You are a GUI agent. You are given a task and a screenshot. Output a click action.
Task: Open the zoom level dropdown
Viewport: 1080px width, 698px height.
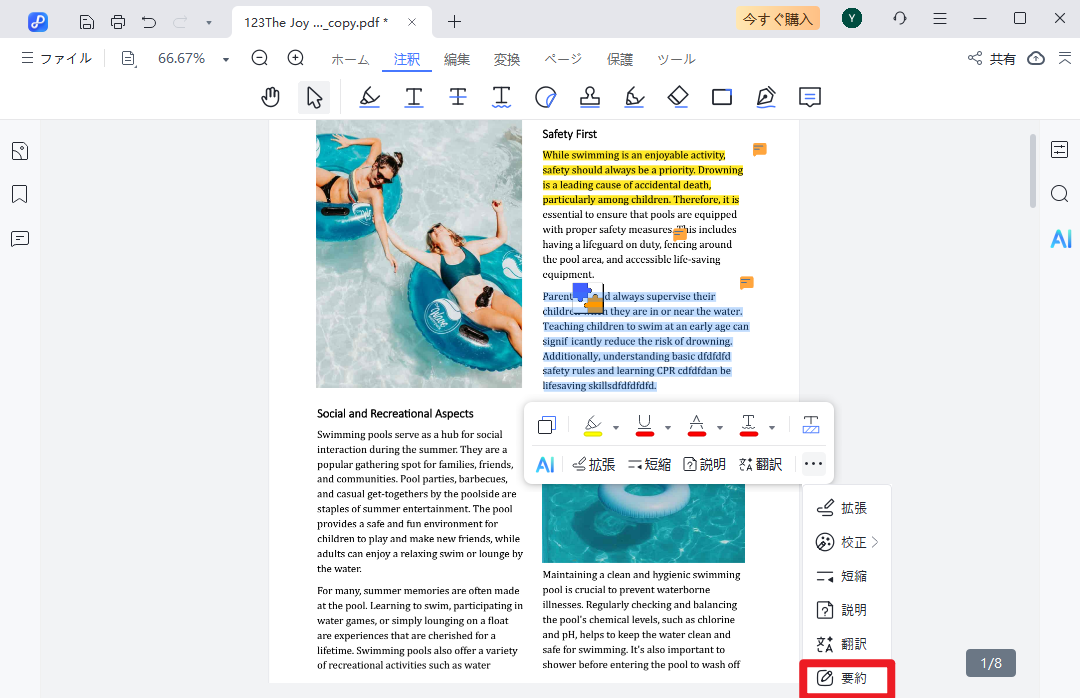(x=226, y=60)
